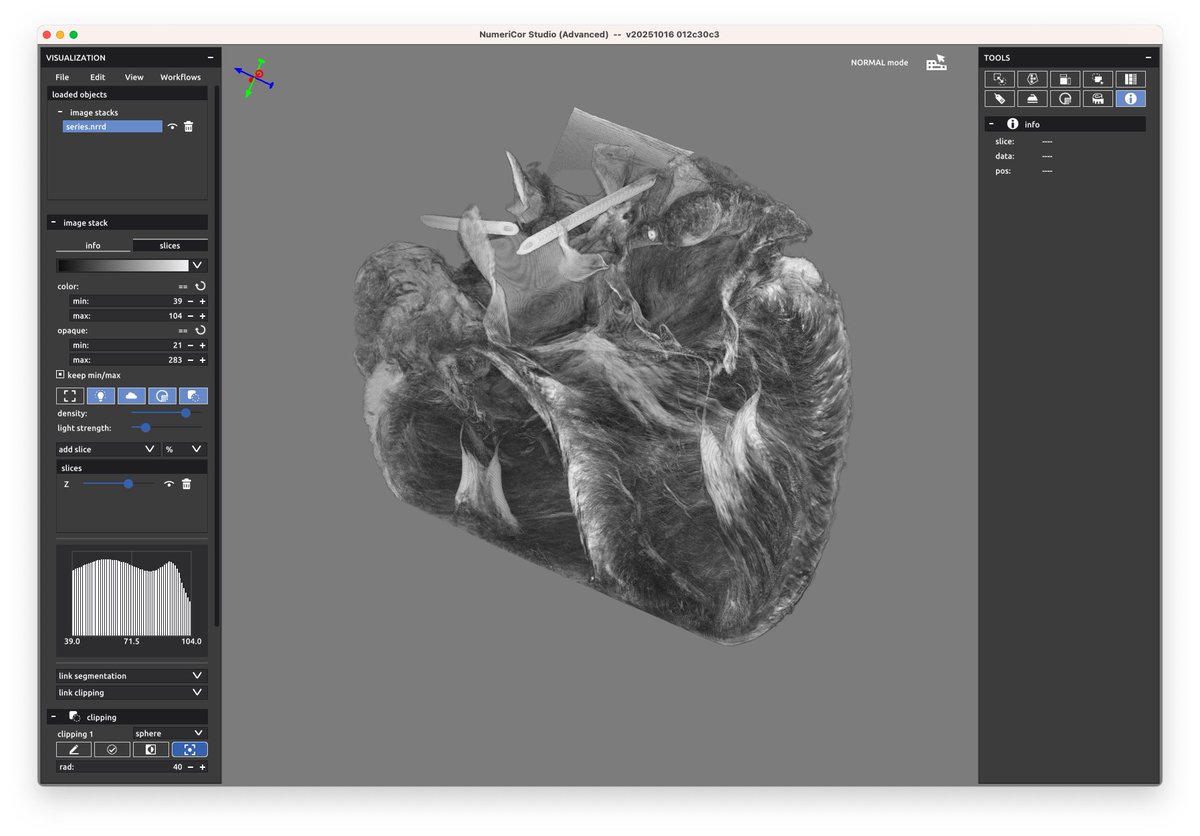The image size is (1200, 836).
Task: Select the circular clipping tool in TOOLS
Action: click(x=1065, y=98)
